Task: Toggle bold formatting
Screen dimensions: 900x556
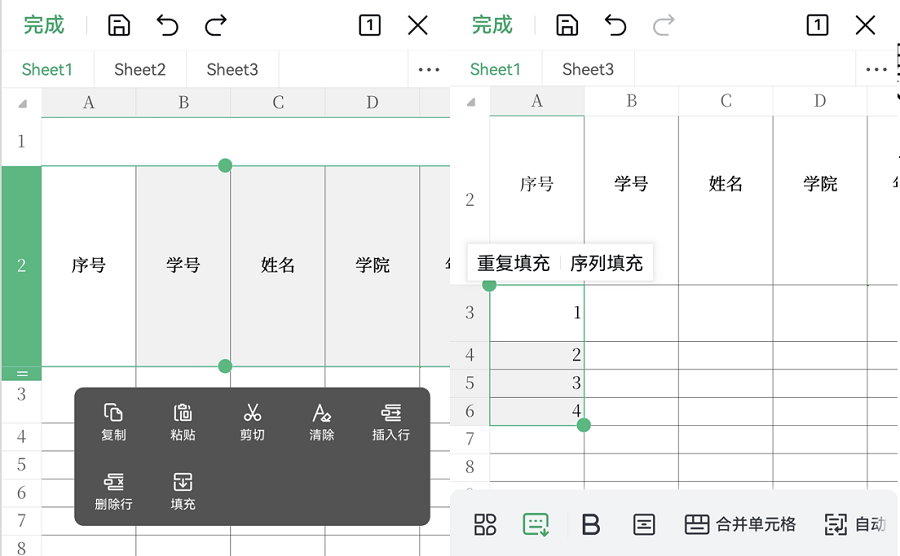Action: pos(591,524)
